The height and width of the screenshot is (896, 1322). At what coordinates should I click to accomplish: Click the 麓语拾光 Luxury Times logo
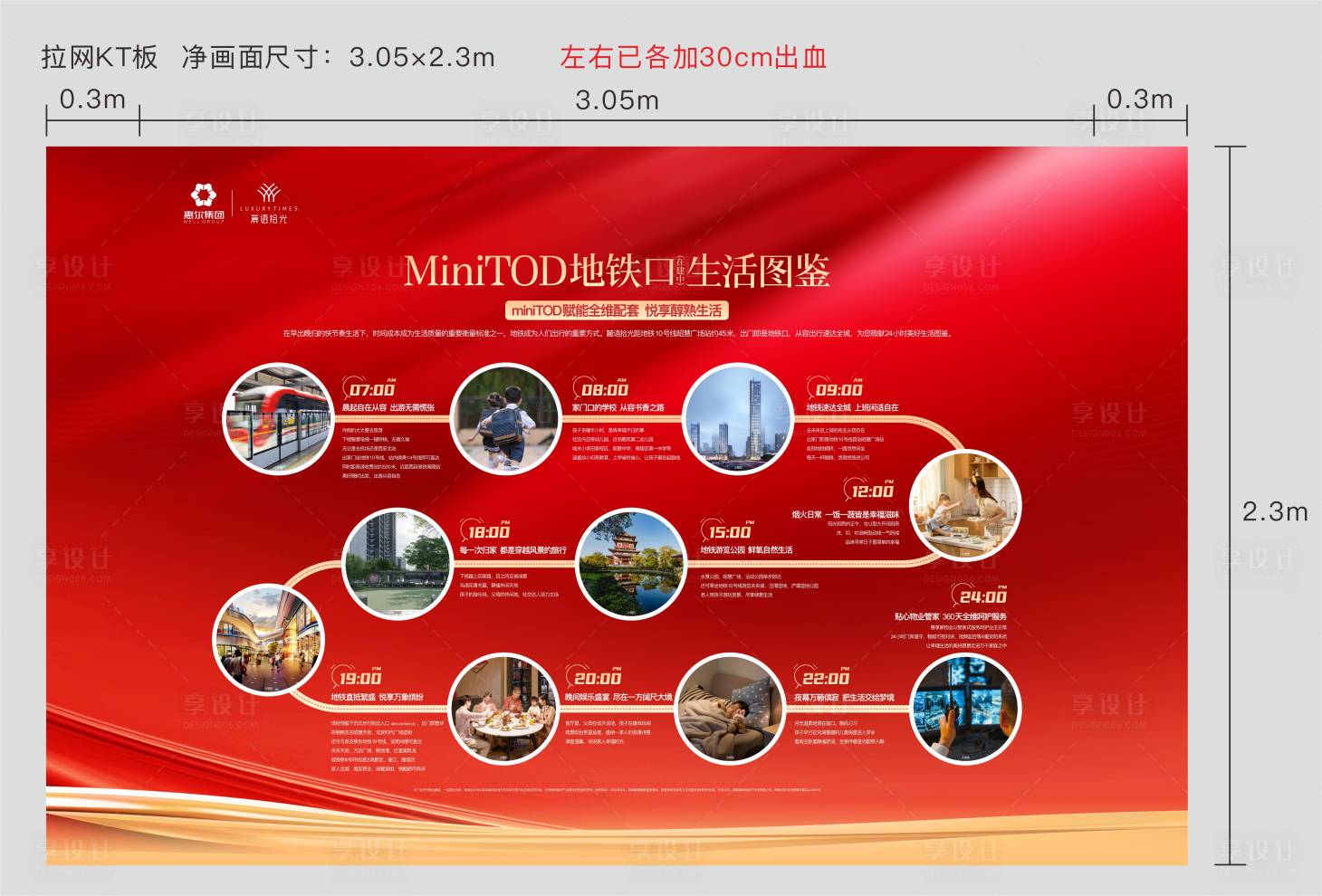268,204
